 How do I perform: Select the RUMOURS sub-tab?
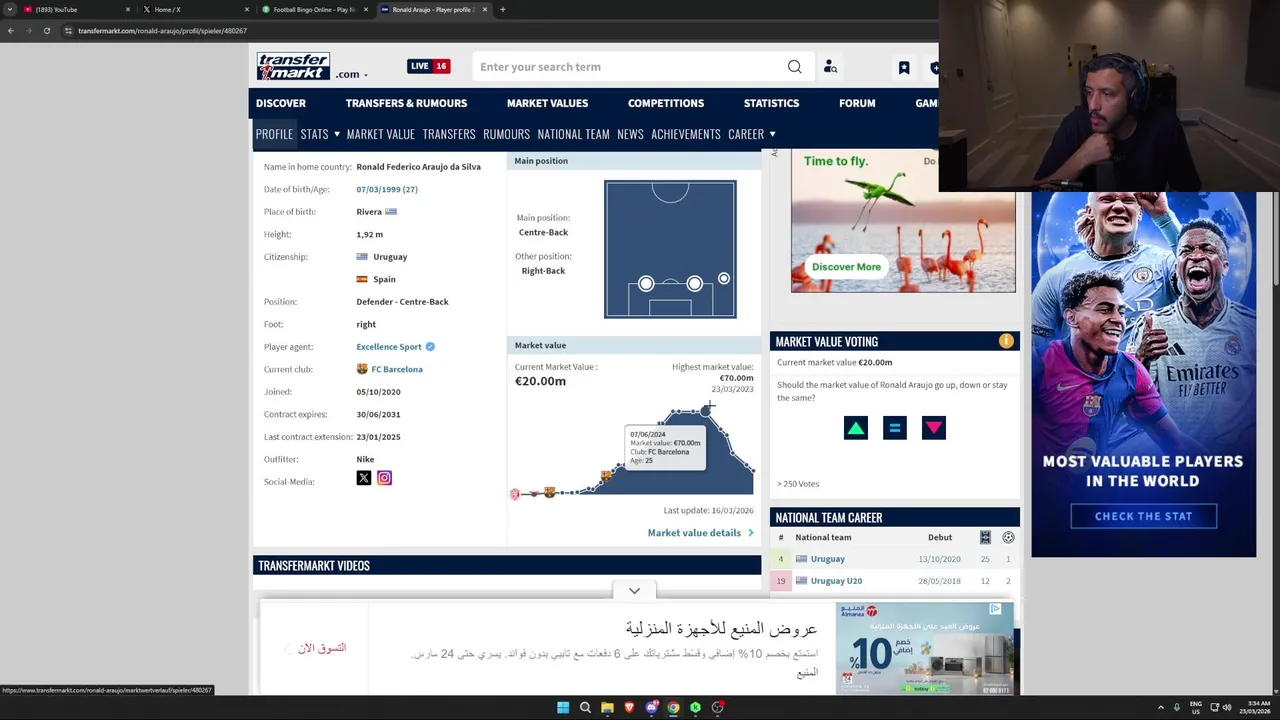tap(506, 134)
